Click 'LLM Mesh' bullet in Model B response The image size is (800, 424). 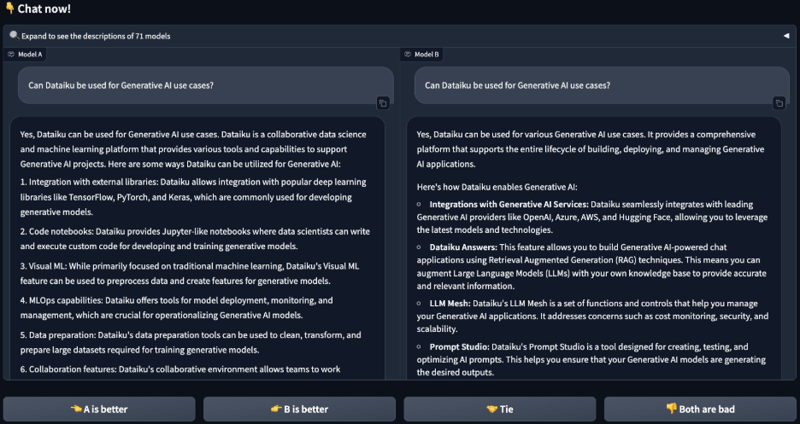click(x=451, y=302)
